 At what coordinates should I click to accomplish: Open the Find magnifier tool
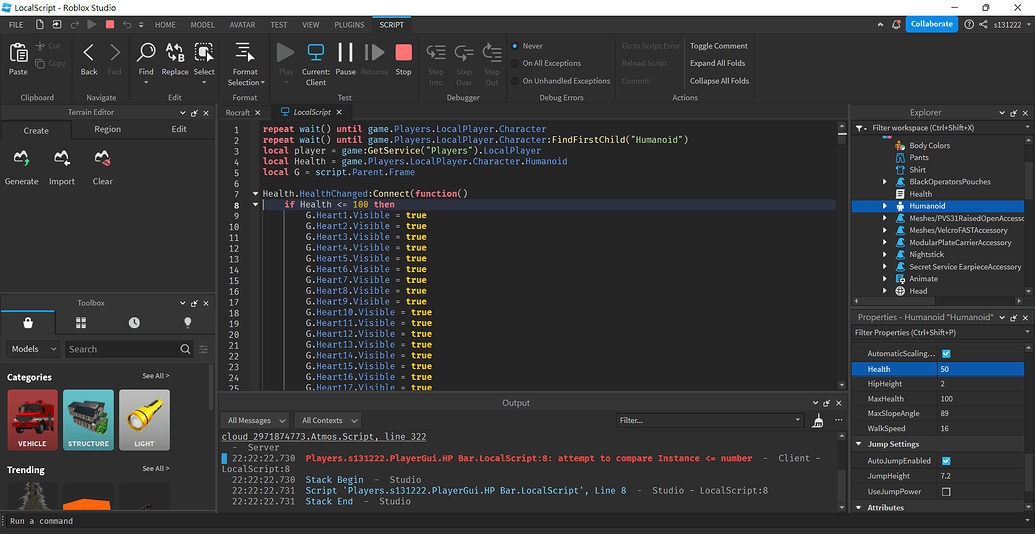click(x=146, y=53)
